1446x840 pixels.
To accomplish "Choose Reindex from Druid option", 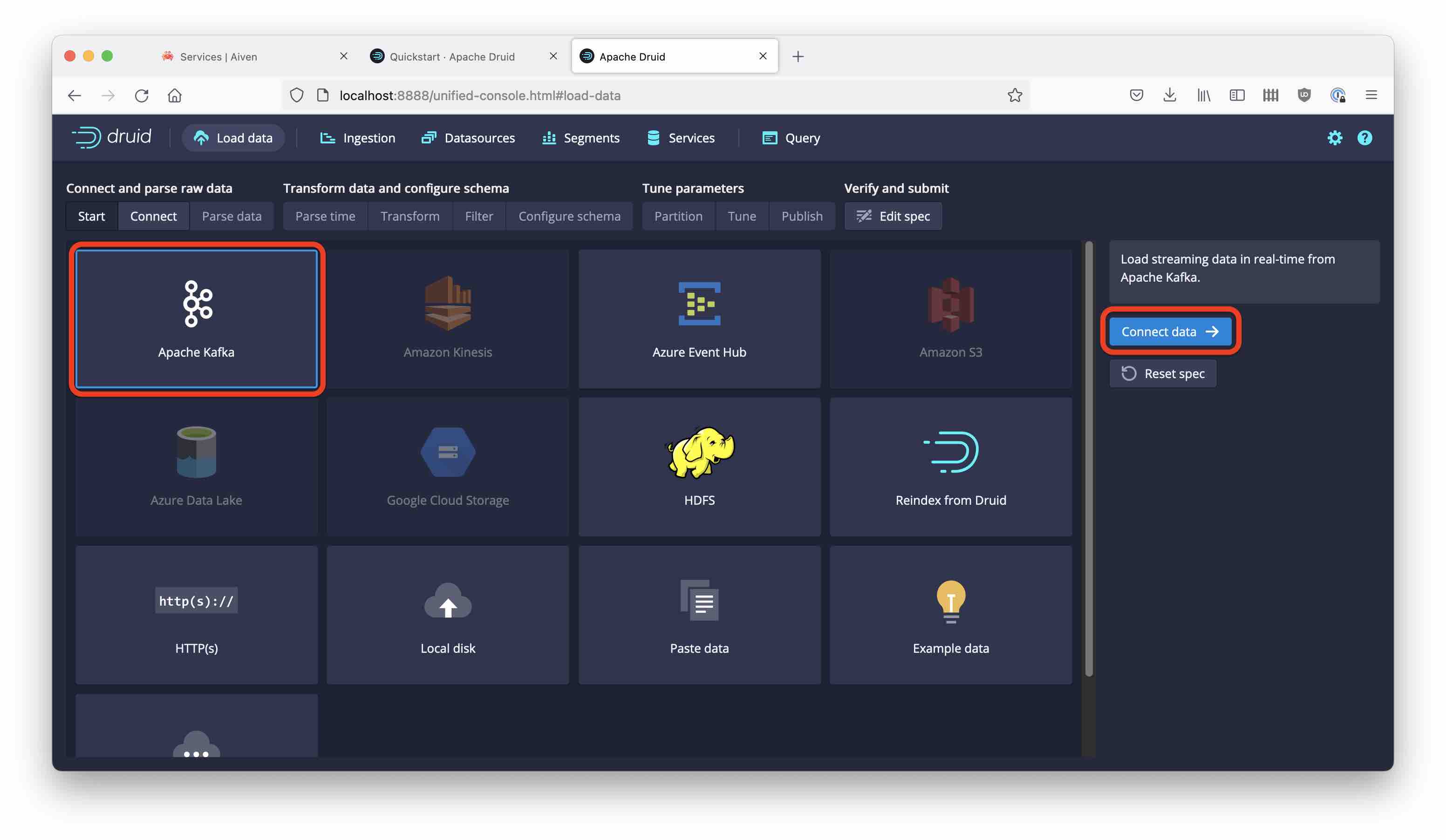I will (950, 467).
